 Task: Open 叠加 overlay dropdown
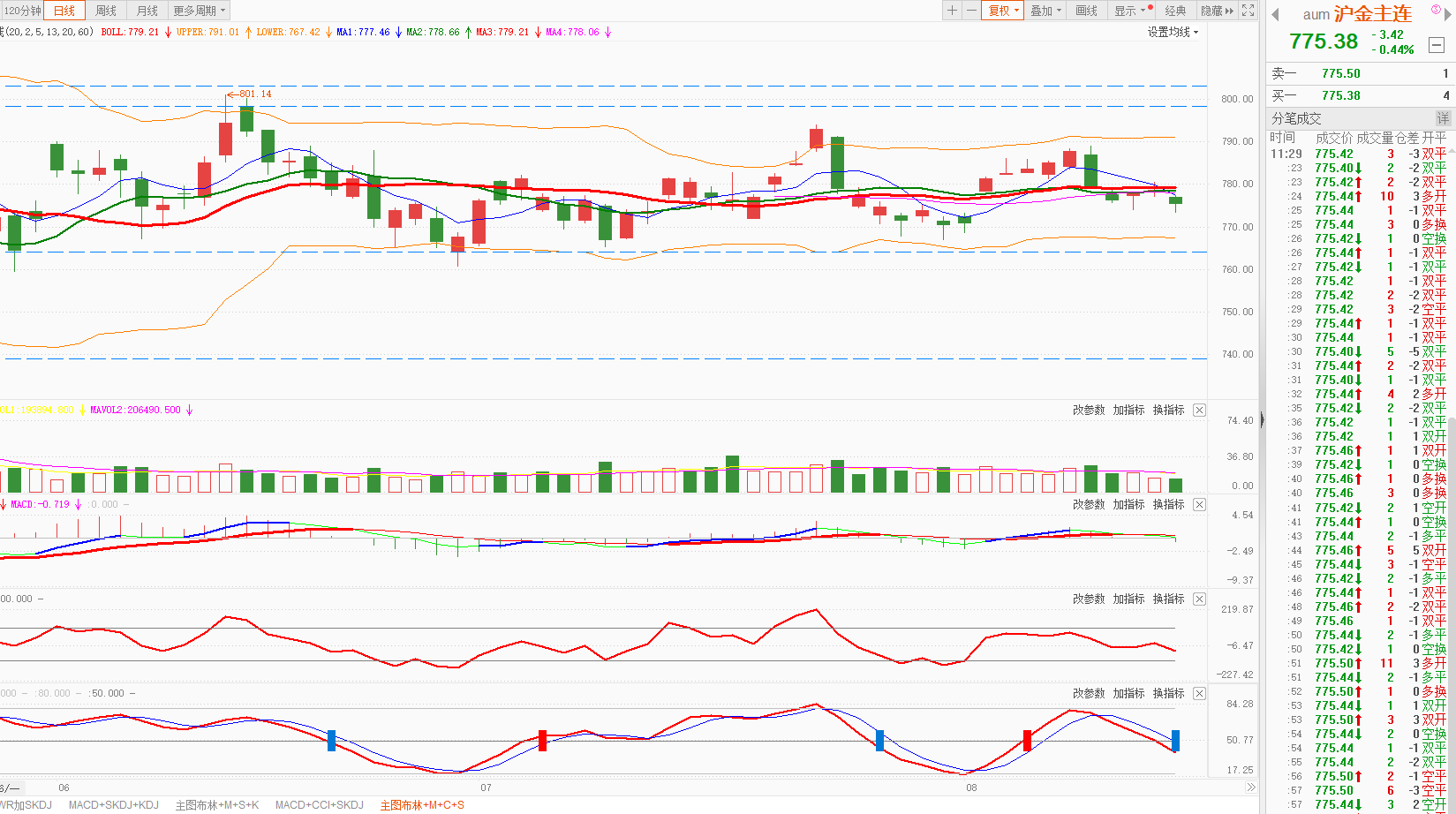pos(1045,11)
